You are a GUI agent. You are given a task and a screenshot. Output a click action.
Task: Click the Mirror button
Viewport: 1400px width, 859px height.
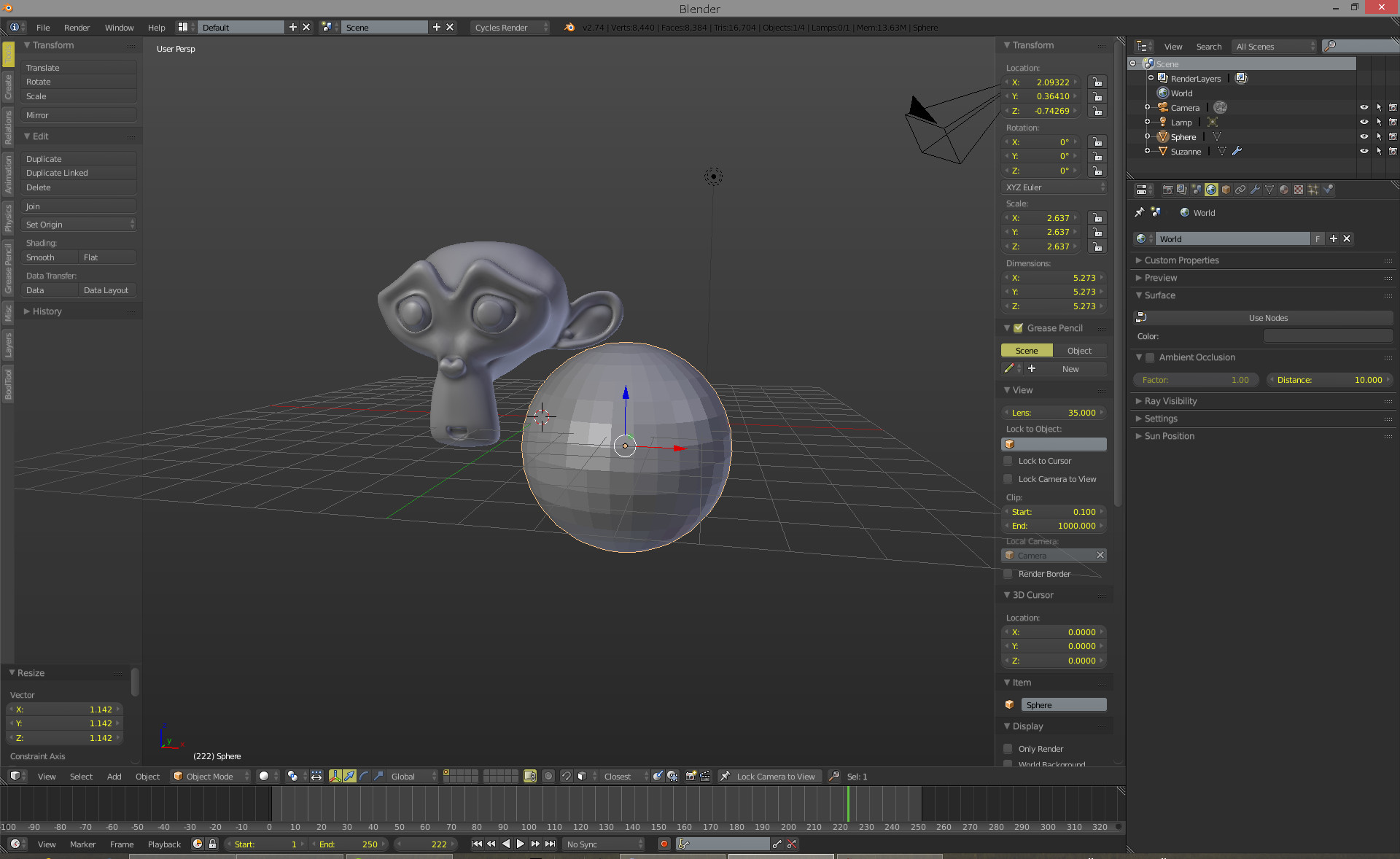(79, 115)
